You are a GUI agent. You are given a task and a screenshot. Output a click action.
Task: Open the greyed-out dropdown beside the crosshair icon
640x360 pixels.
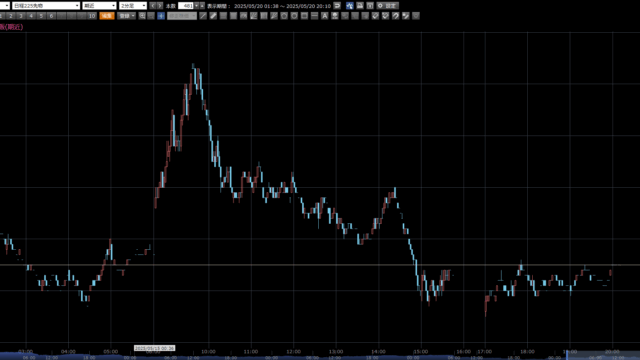[x=182, y=16]
